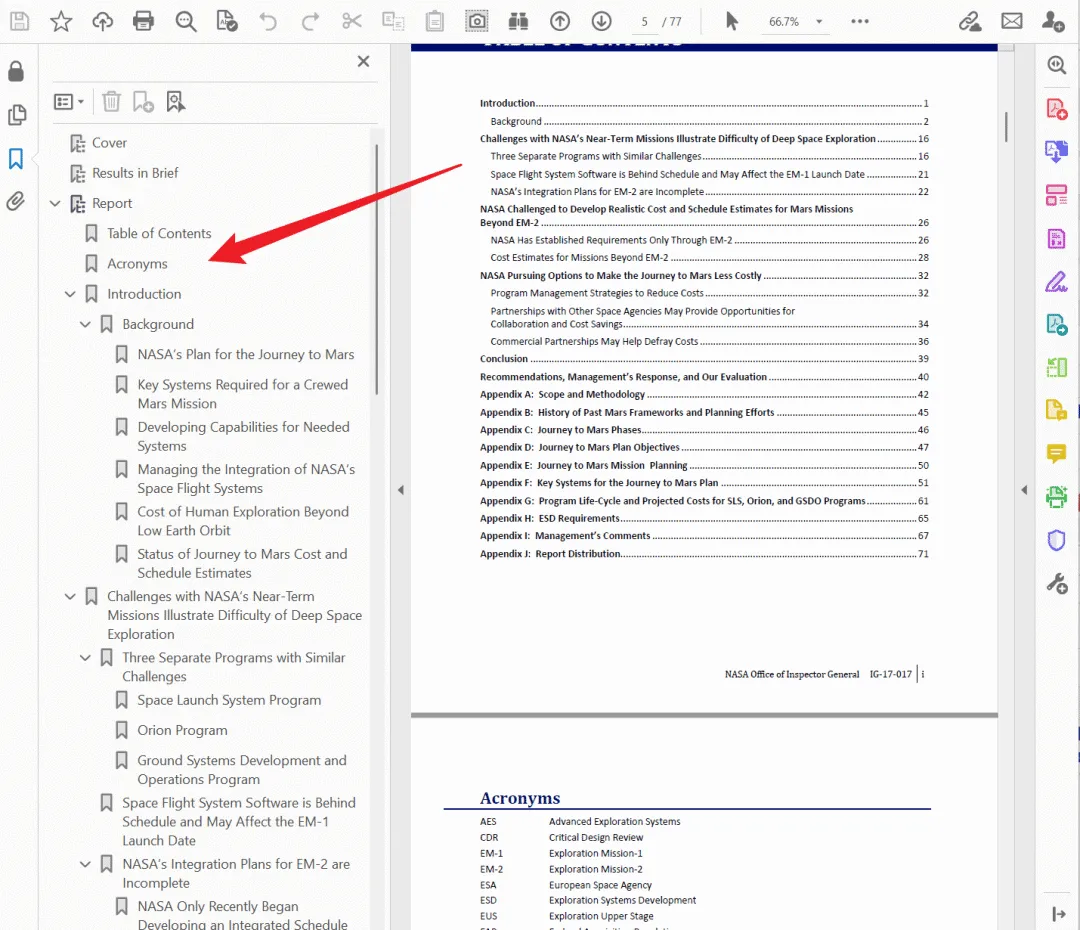
Task: Open the more tools ellipsis menu
Action: [860, 21]
